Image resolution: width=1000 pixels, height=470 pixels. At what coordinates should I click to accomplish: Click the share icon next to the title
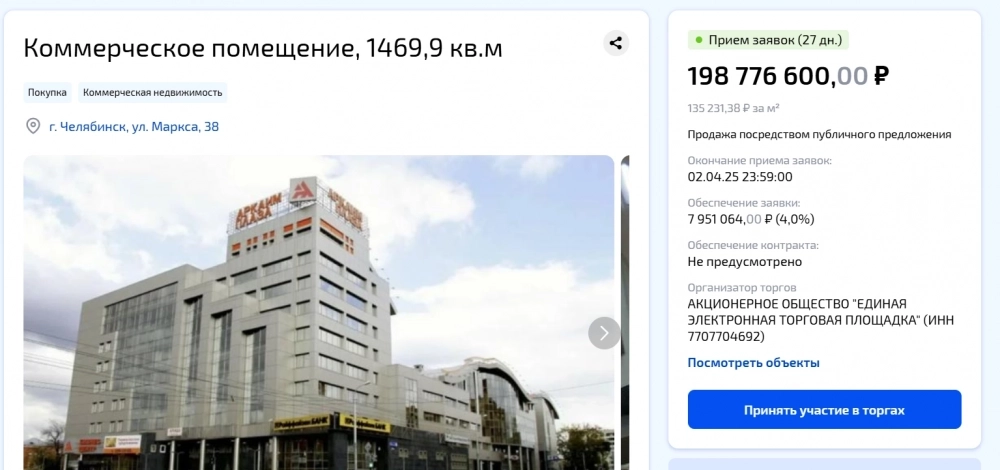[615, 43]
